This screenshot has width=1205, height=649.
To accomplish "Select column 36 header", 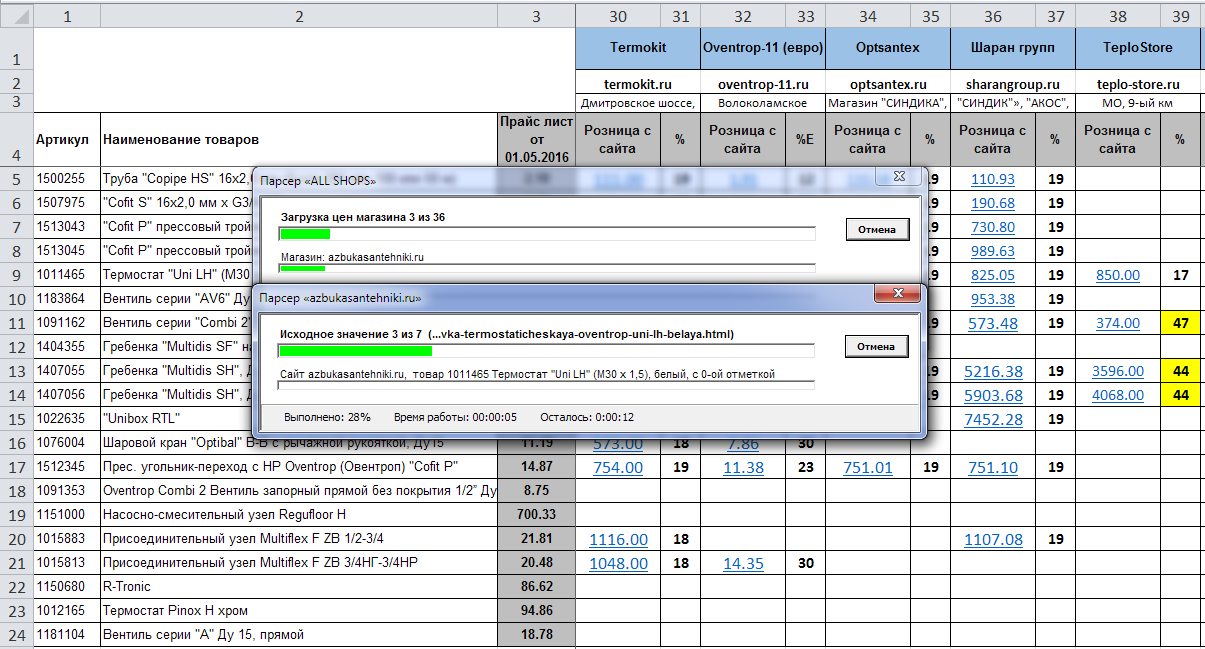I will [992, 16].
